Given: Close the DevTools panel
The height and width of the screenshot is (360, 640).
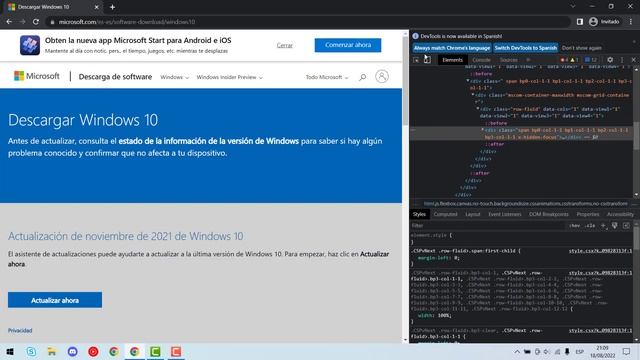Looking at the screenshot, I should (633, 60).
